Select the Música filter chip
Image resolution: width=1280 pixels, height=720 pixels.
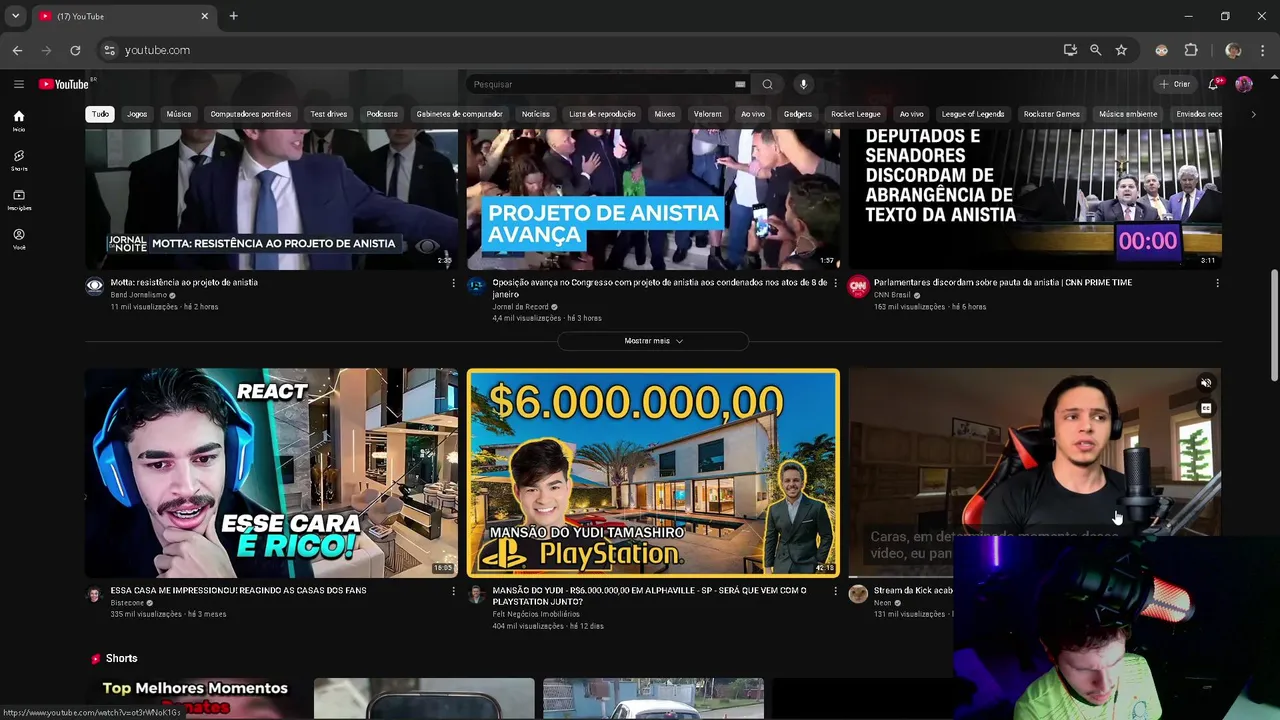coord(179,114)
